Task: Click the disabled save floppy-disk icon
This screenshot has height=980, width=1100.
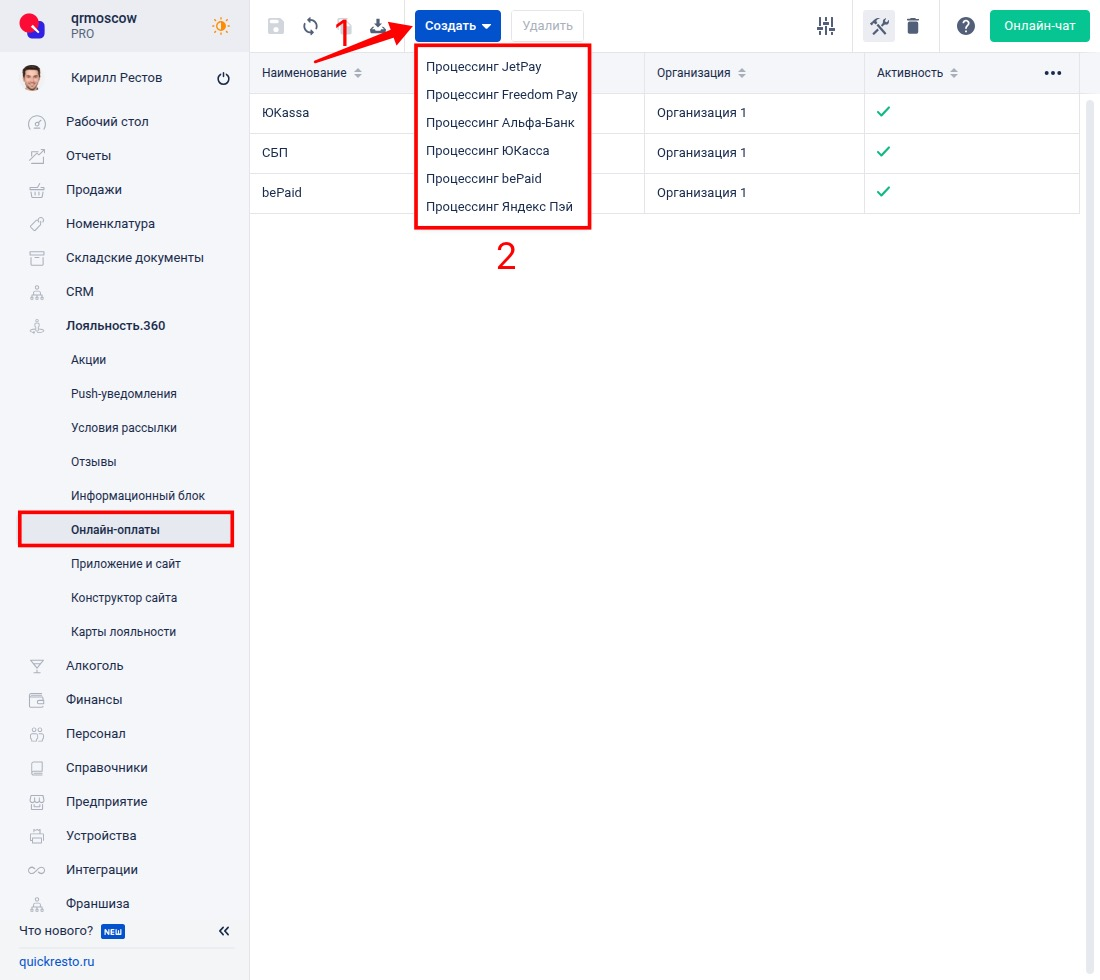Action: 276,27
